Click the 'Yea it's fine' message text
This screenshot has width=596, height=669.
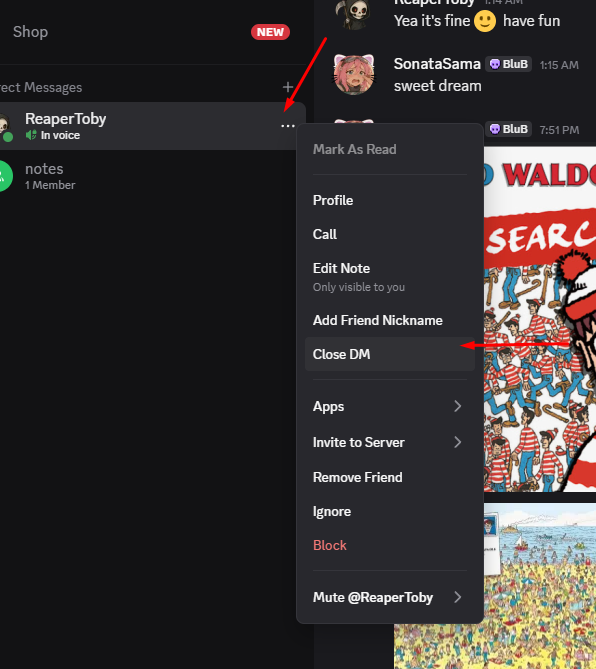coord(432,21)
